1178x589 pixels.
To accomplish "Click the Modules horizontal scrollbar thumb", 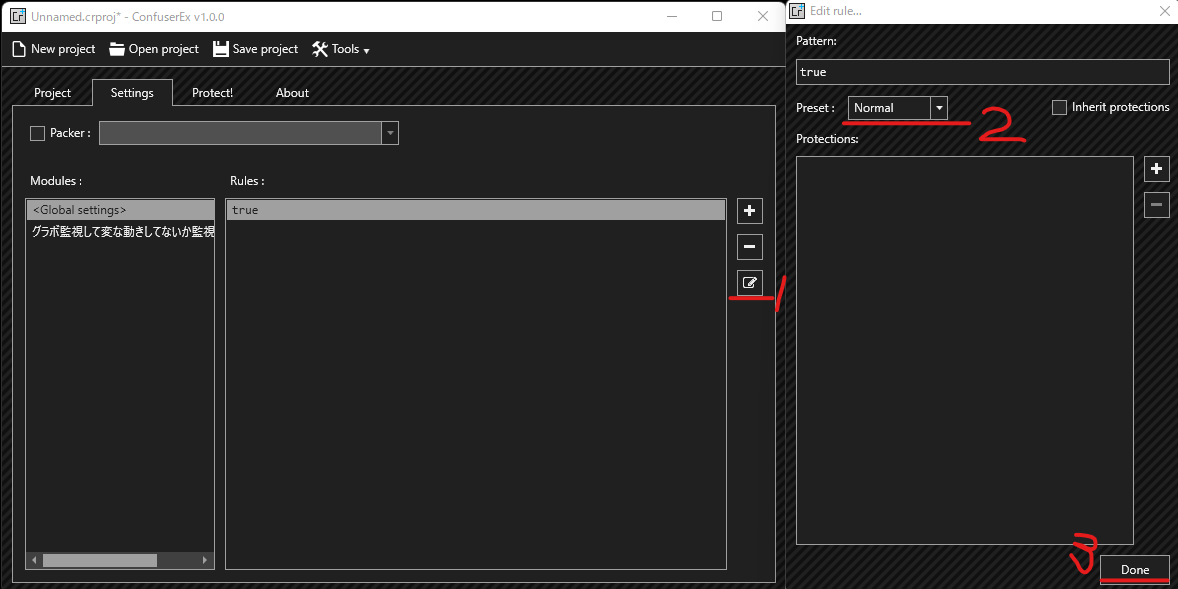I will (x=100, y=560).
